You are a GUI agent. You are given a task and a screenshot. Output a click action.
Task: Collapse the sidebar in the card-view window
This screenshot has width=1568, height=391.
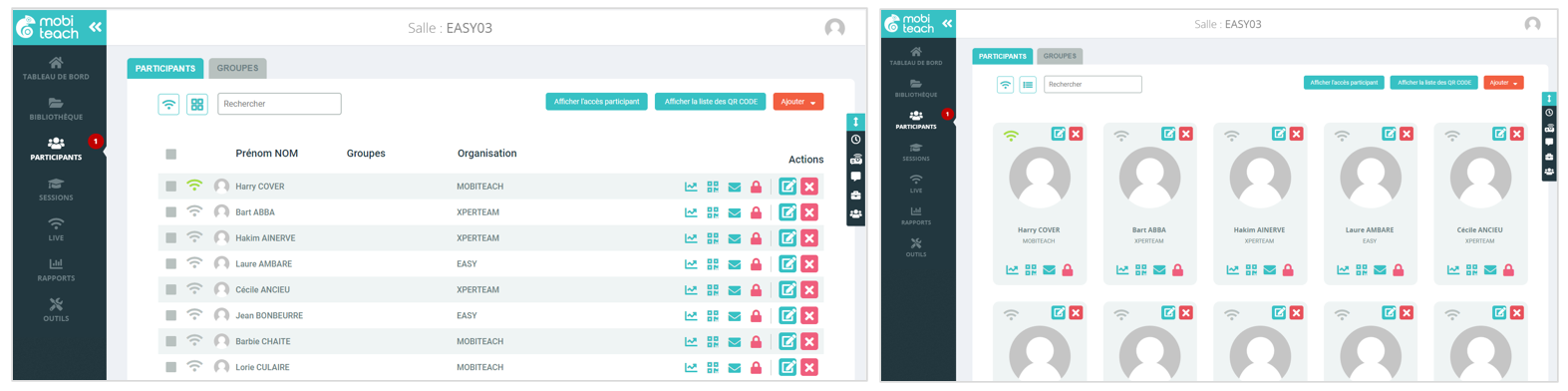click(x=947, y=23)
